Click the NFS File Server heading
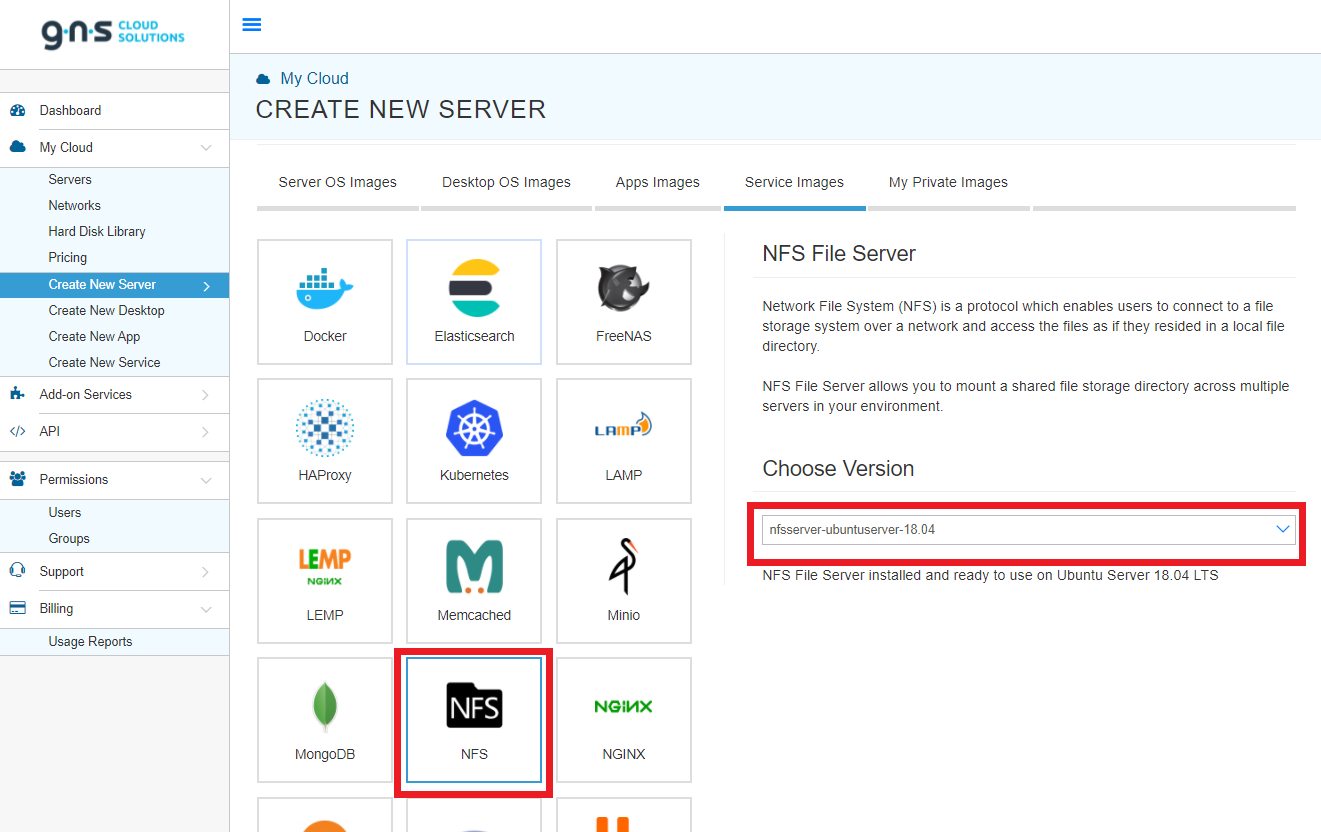This screenshot has width=1321, height=832. click(839, 254)
